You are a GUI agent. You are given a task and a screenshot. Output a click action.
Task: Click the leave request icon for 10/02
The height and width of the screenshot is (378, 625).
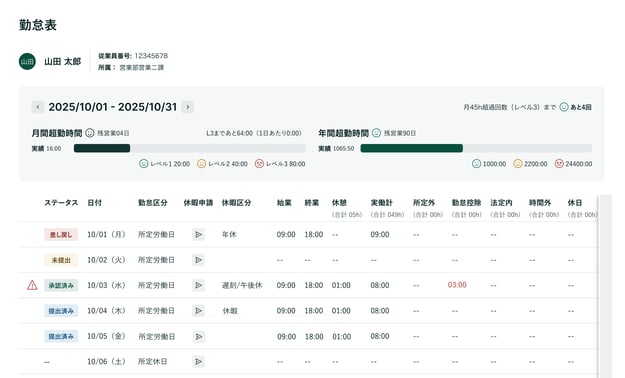pyautogui.click(x=198, y=260)
